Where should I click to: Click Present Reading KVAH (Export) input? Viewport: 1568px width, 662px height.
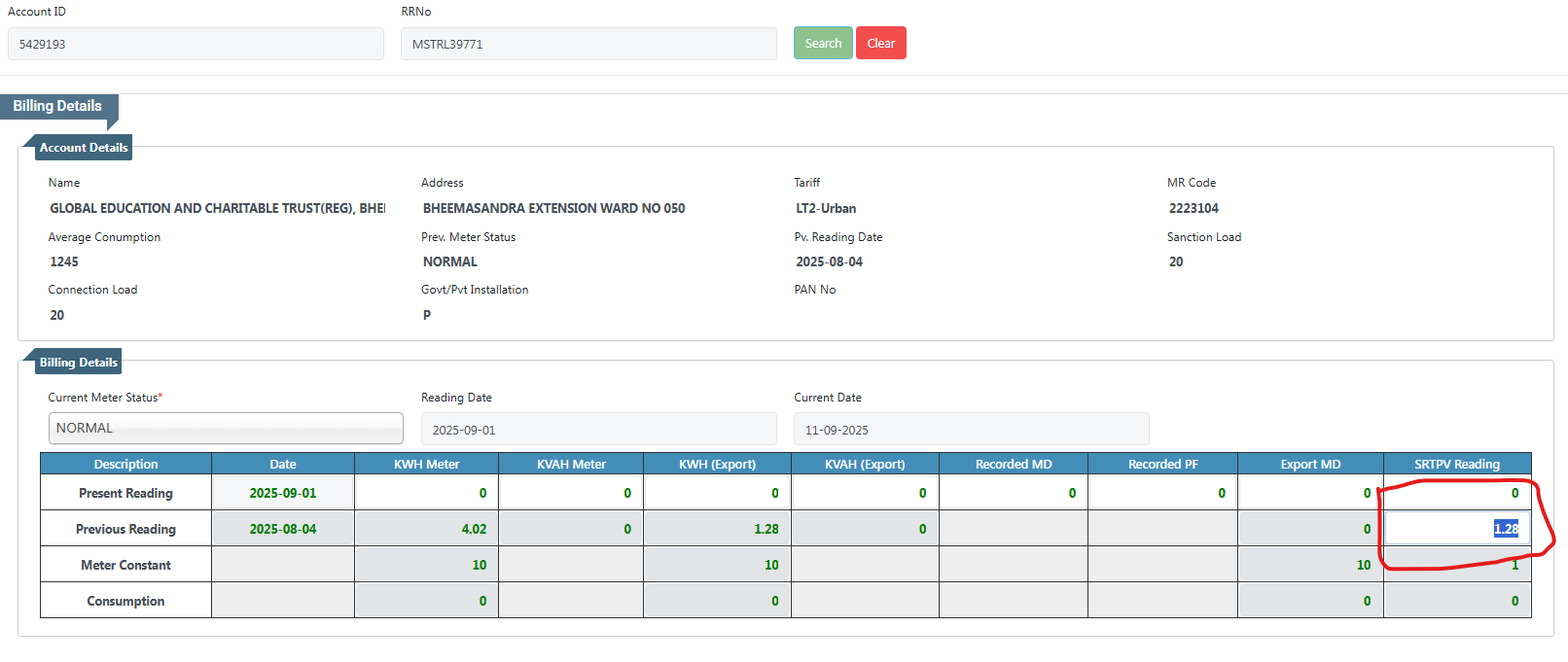point(865,493)
